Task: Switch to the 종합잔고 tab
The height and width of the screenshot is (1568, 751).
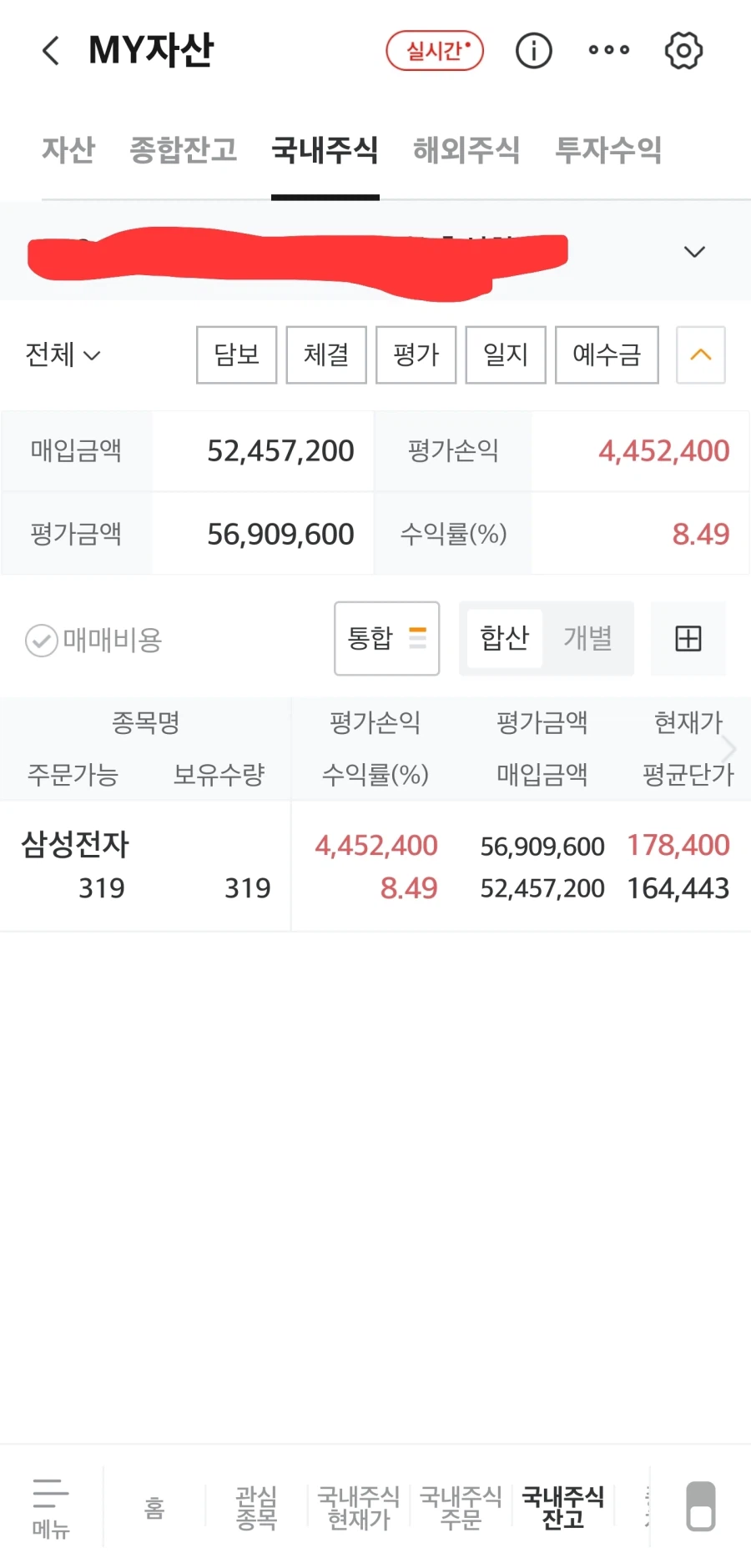Action: (184, 150)
